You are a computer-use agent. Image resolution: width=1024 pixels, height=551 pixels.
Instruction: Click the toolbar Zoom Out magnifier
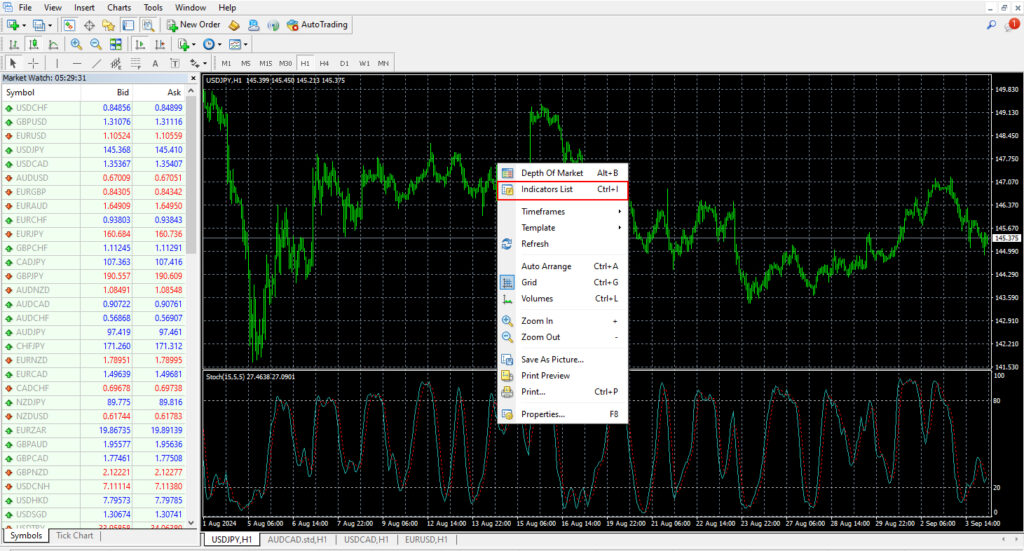click(x=96, y=44)
